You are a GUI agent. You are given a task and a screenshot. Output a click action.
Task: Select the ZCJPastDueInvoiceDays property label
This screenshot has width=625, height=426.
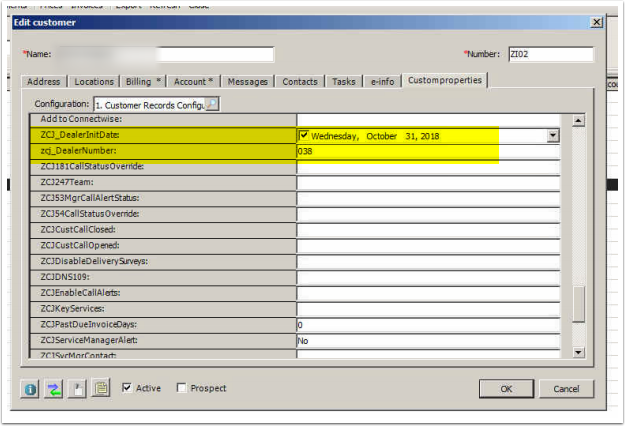point(88,324)
